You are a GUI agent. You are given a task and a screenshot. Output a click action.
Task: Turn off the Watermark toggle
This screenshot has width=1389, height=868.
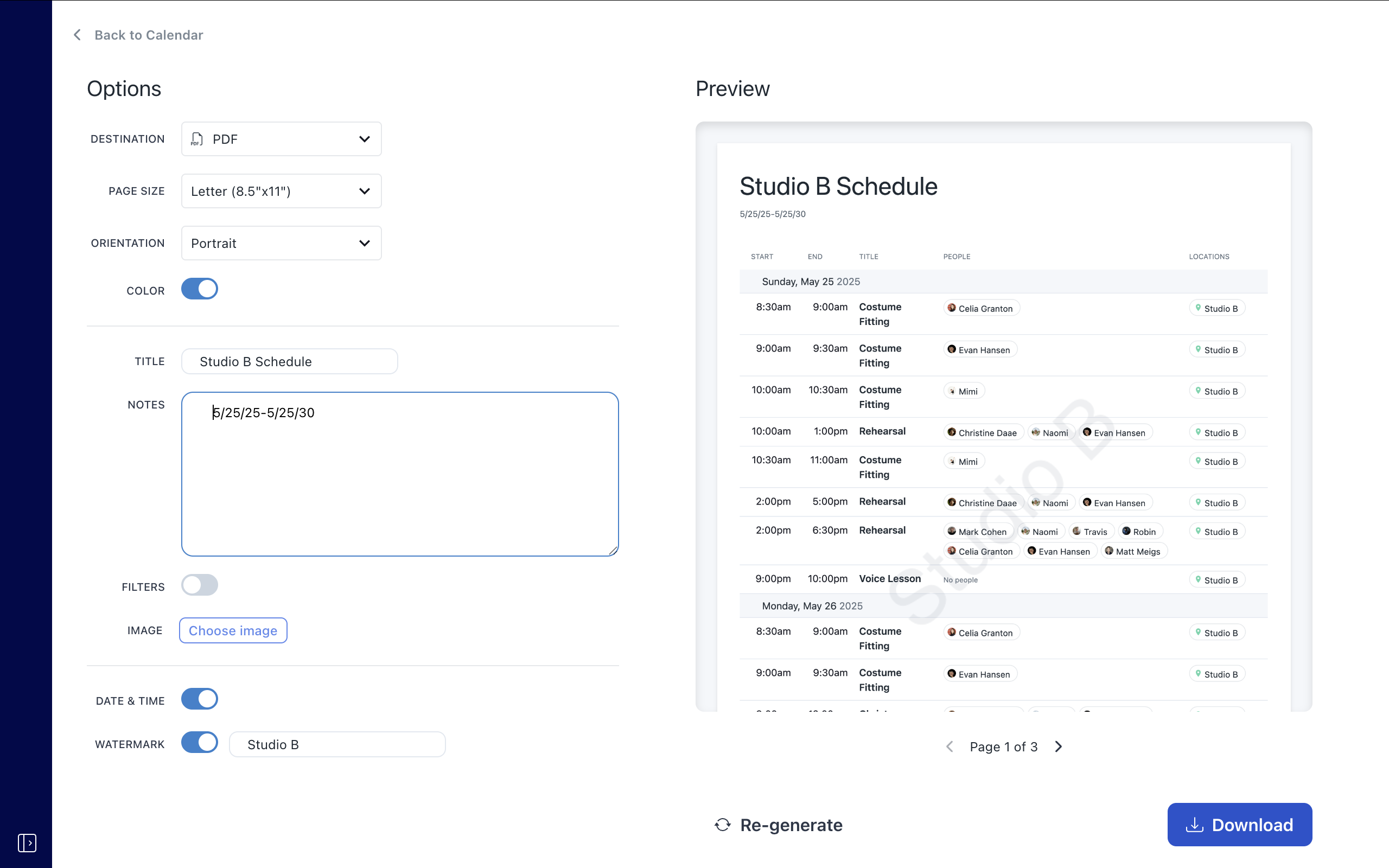(199, 742)
